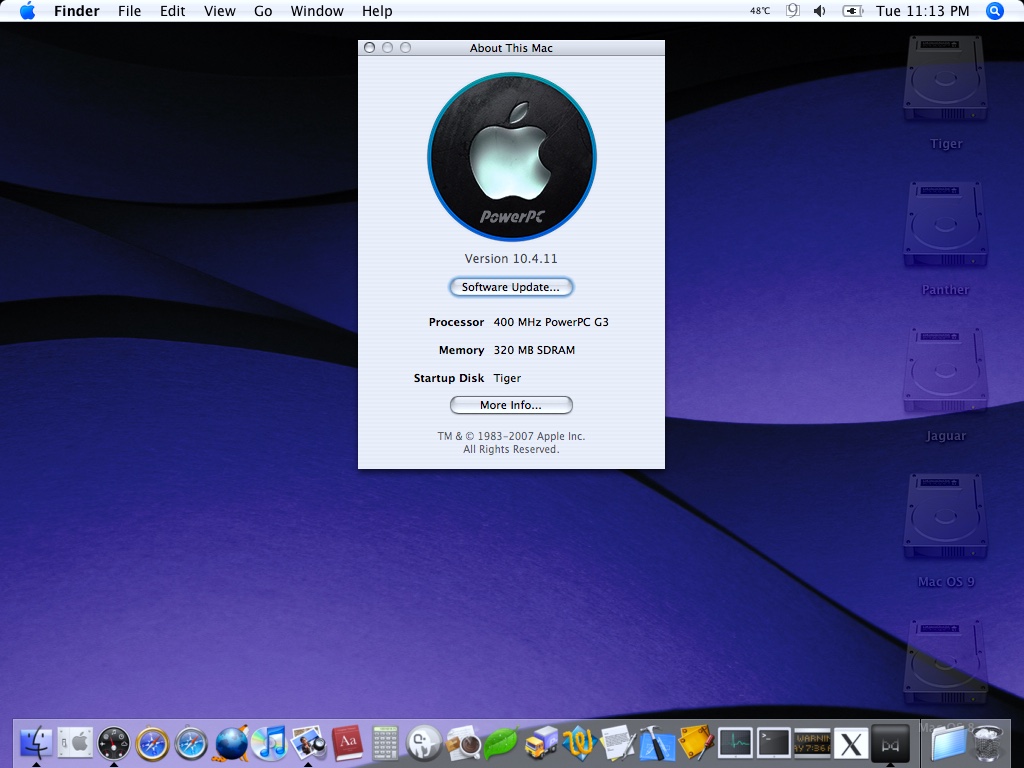Open the Trash in the Dock
Viewport: 1024px width, 768px height.
pyautogui.click(x=987, y=743)
